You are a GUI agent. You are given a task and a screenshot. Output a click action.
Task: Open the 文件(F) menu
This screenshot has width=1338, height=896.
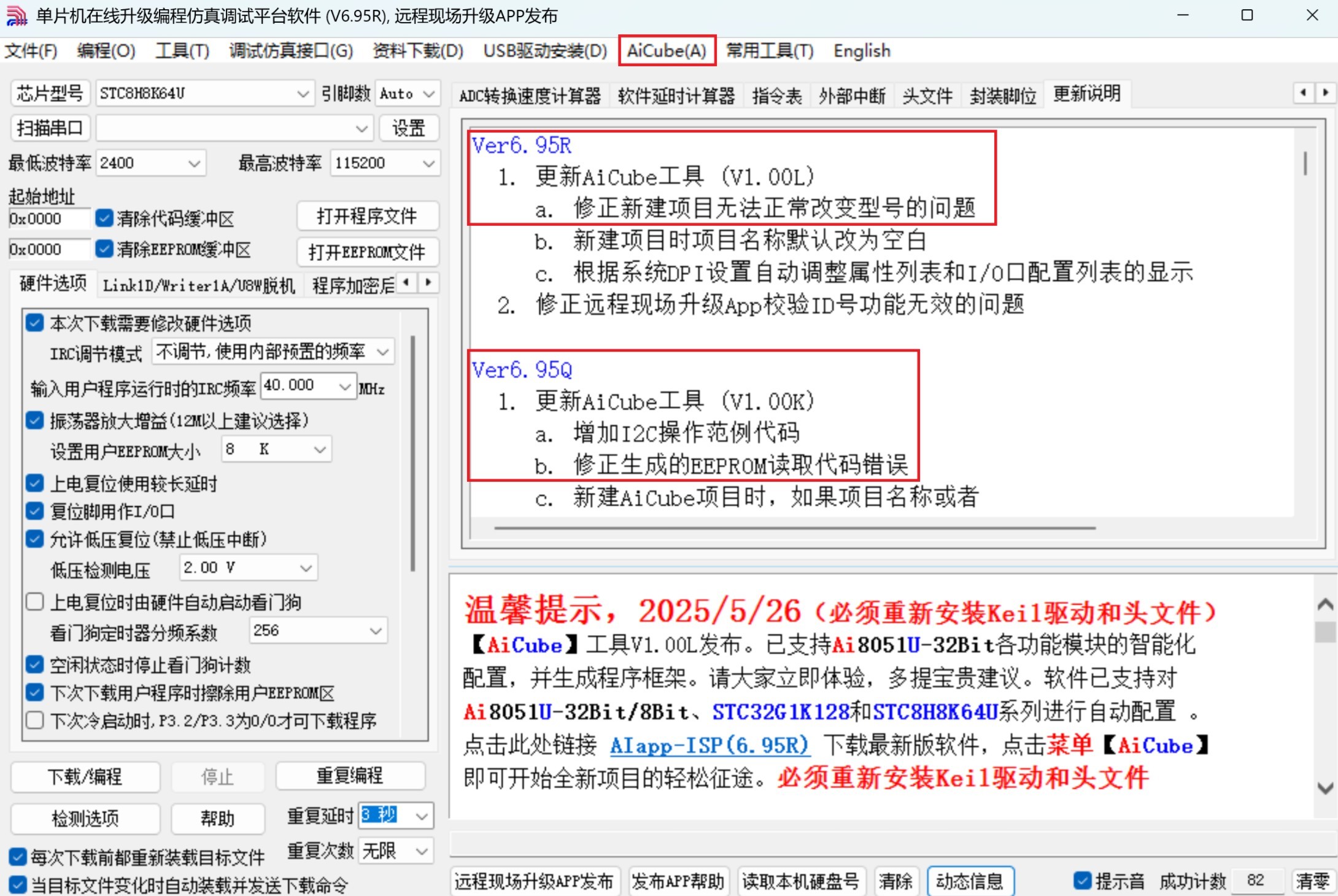[31, 51]
